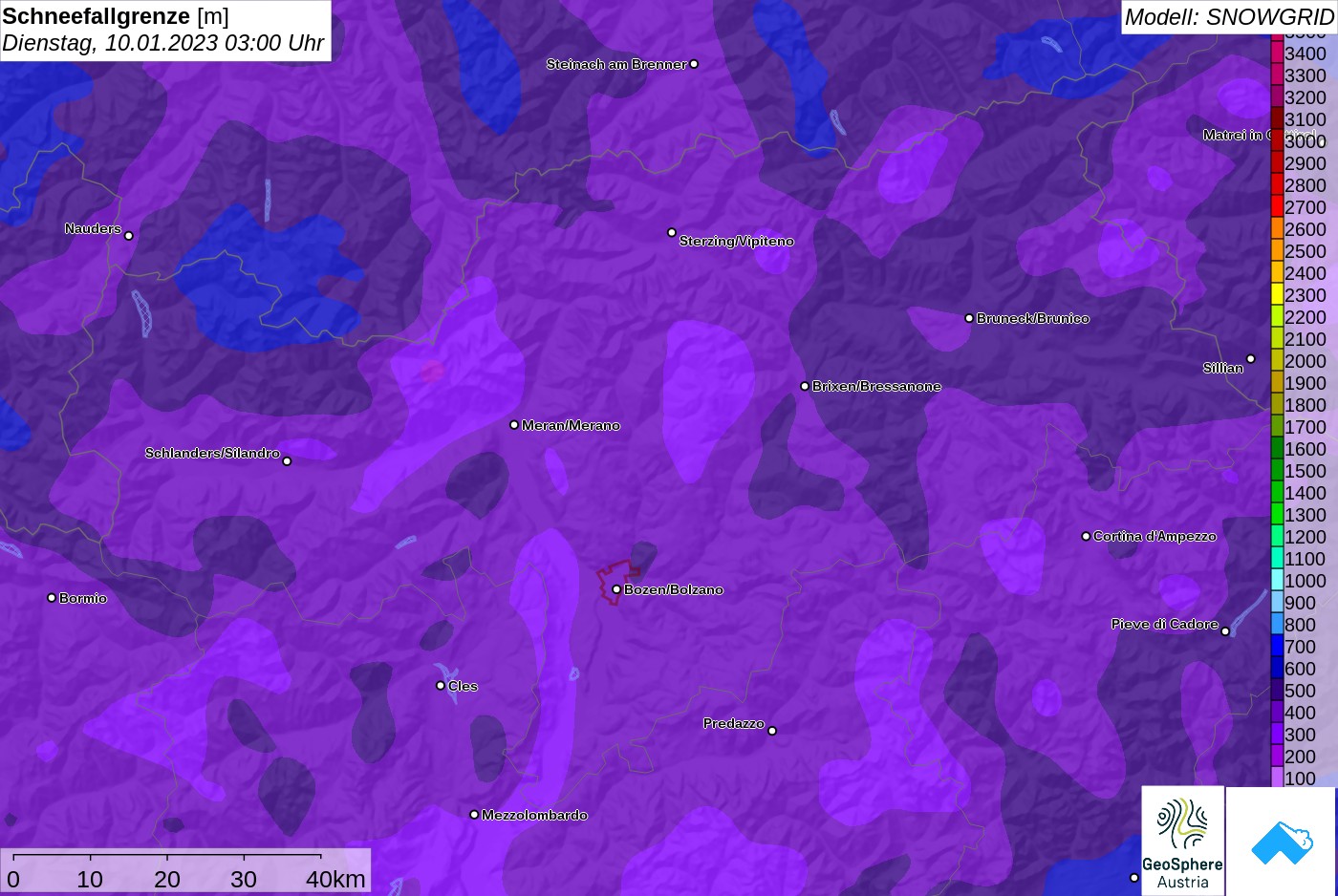Image resolution: width=1338 pixels, height=896 pixels.
Task: Click the legend value 1300
Action: pos(1306,515)
